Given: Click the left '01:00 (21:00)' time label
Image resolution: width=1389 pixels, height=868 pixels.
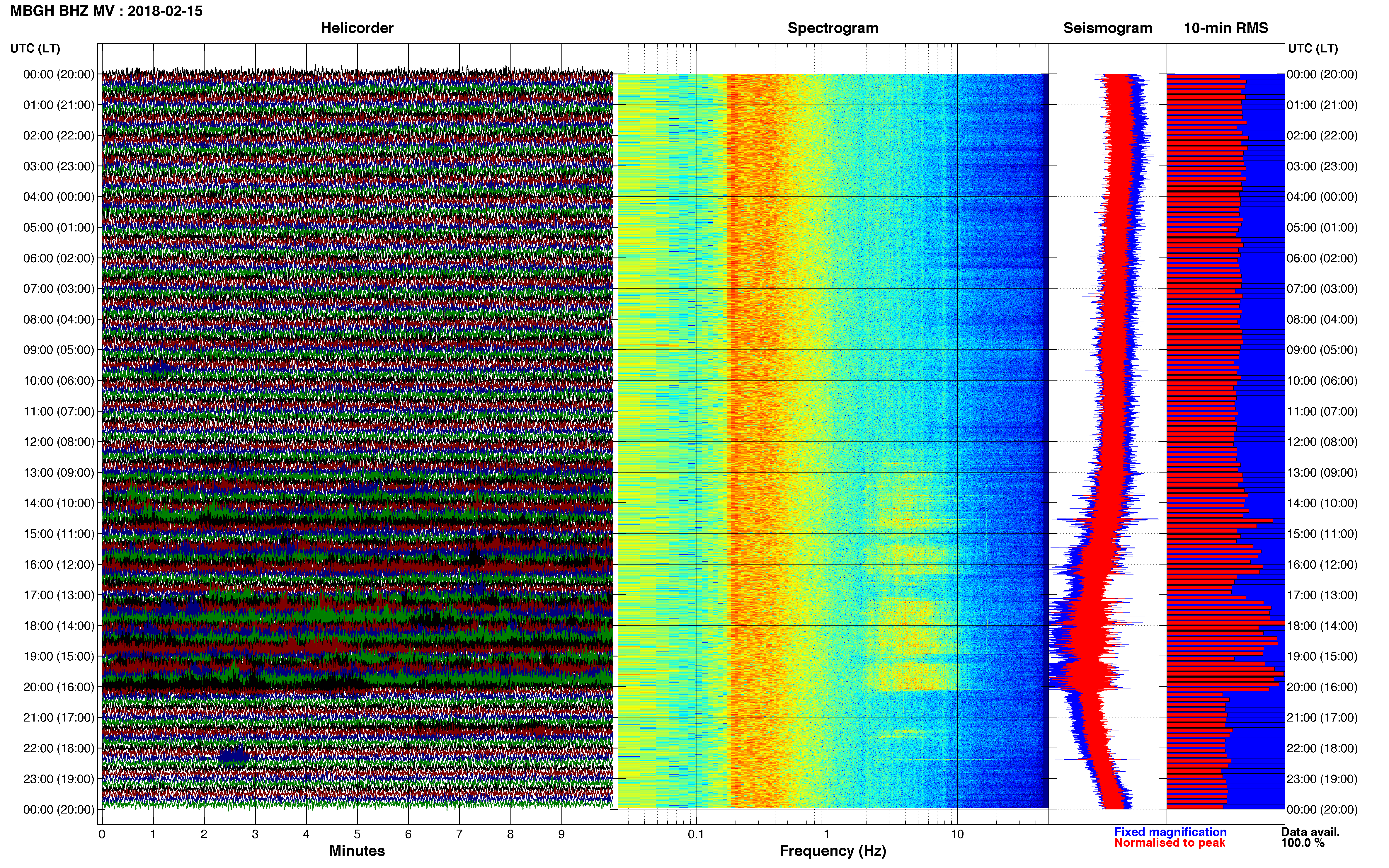Looking at the screenshot, I should click(59, 105).
